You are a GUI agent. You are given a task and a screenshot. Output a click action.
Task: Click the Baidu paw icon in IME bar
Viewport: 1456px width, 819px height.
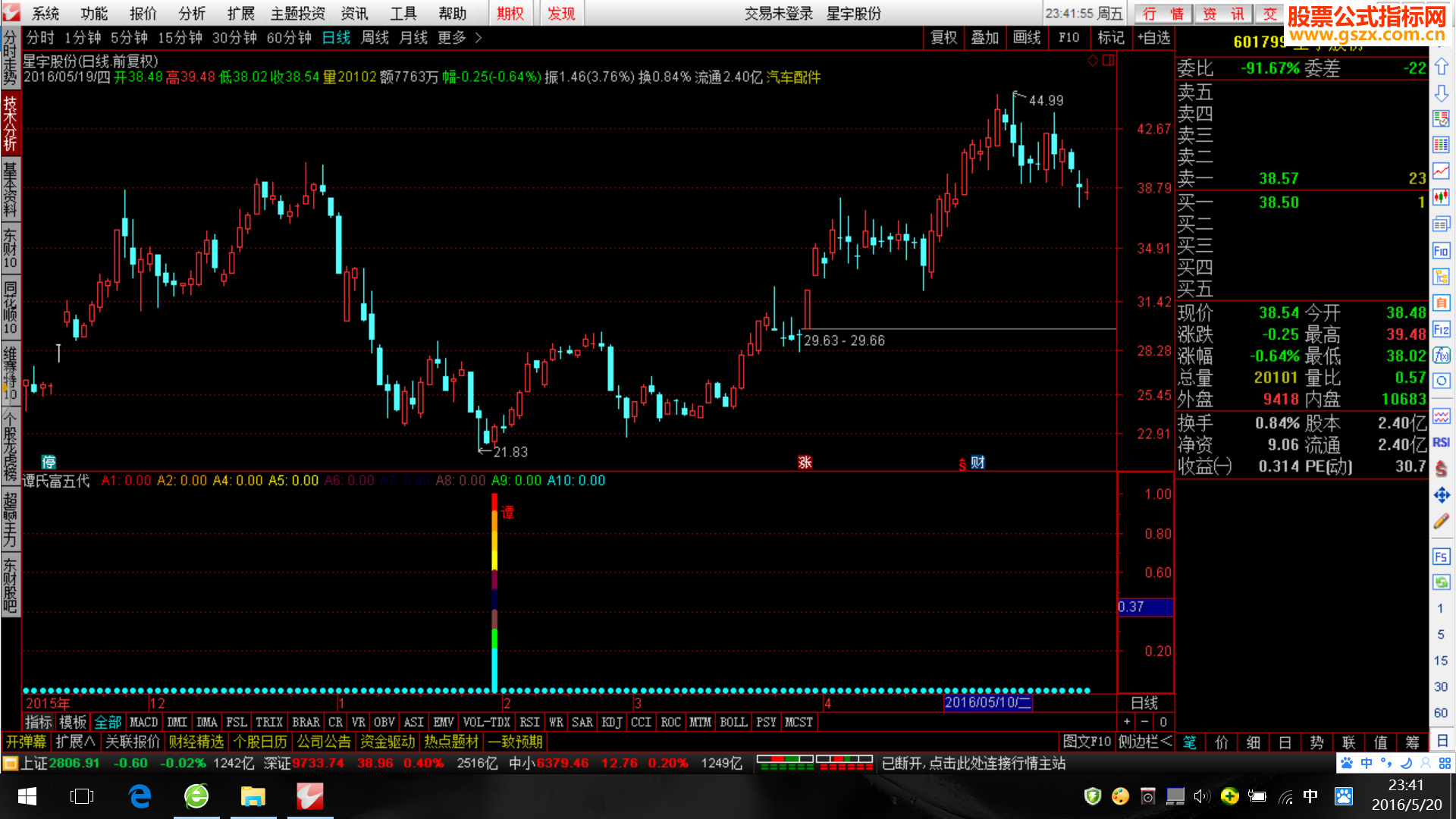click(x=1347, y=763)
